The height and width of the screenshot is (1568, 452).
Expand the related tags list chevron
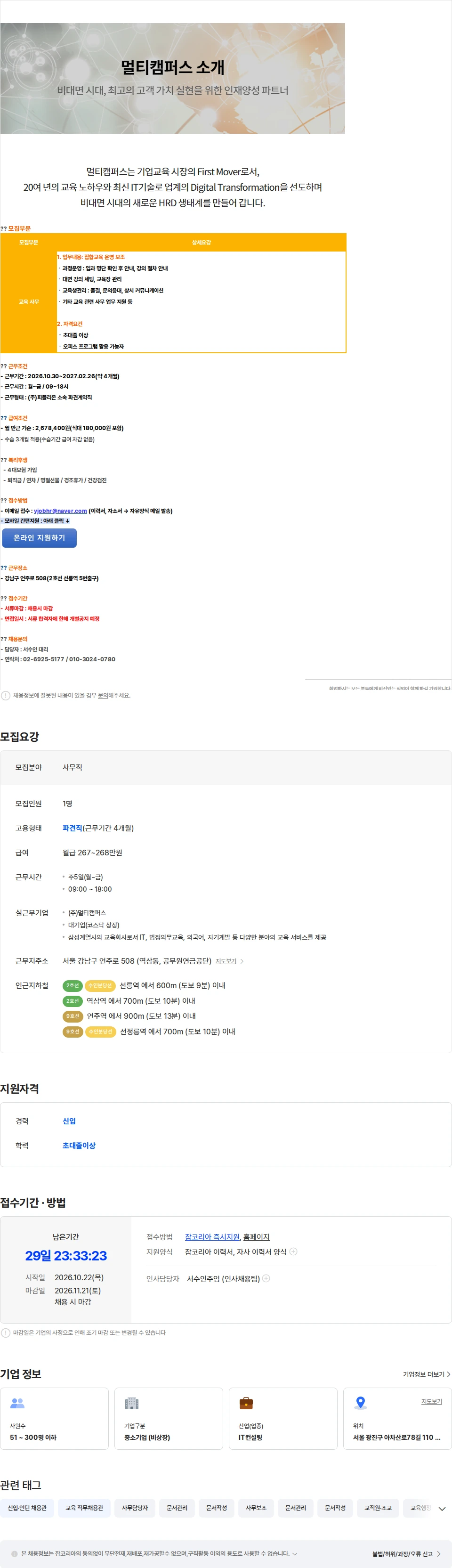coord(442,1508)
